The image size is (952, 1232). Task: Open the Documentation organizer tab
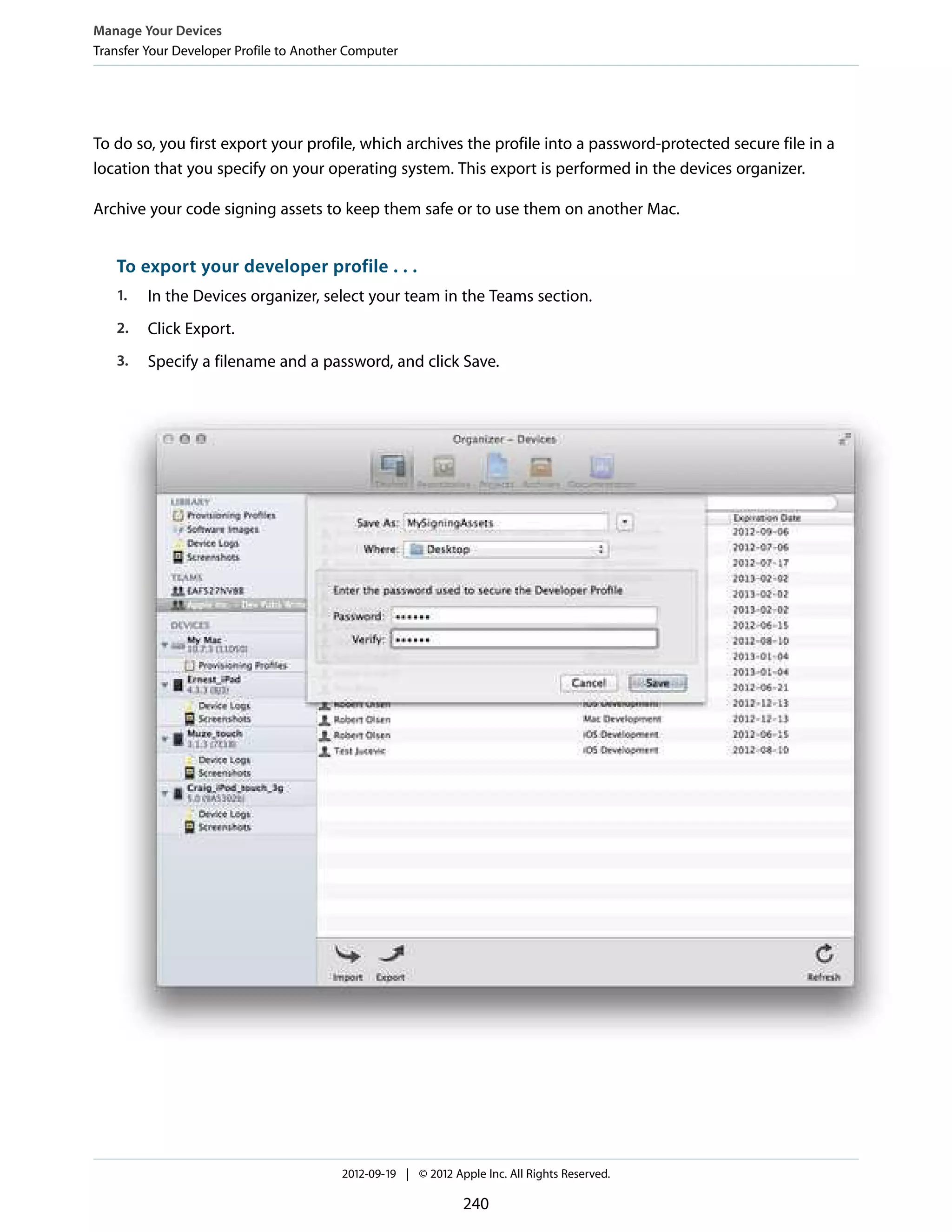click(602, 471)
